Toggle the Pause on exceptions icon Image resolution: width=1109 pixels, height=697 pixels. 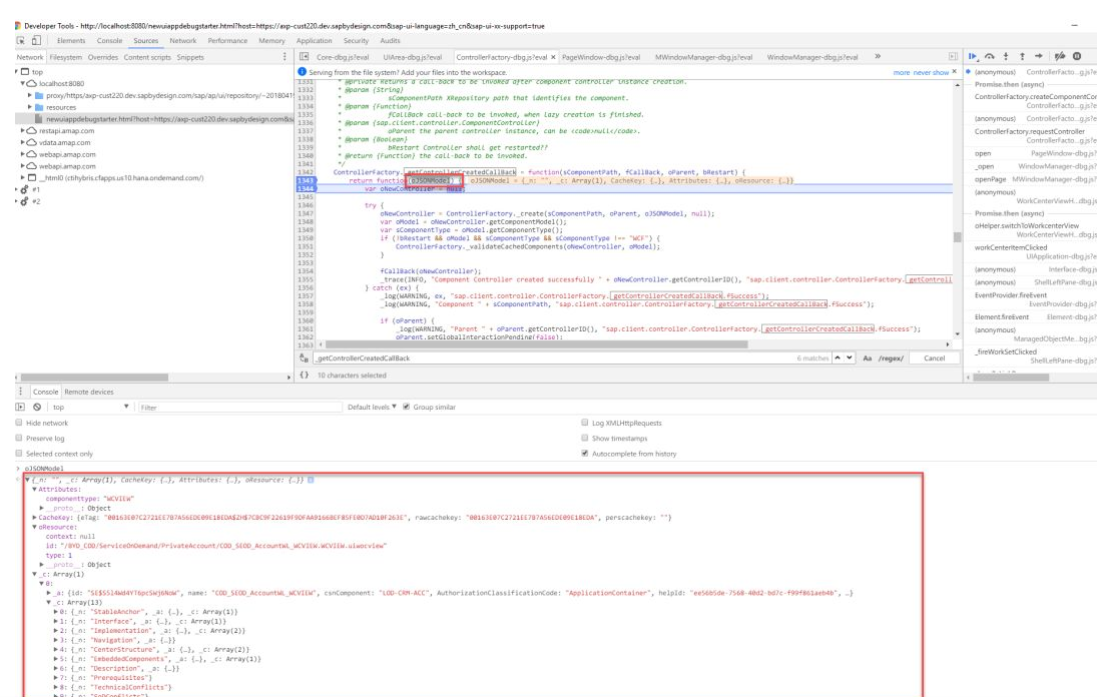pyautogui.click(x=1077, y=56)
